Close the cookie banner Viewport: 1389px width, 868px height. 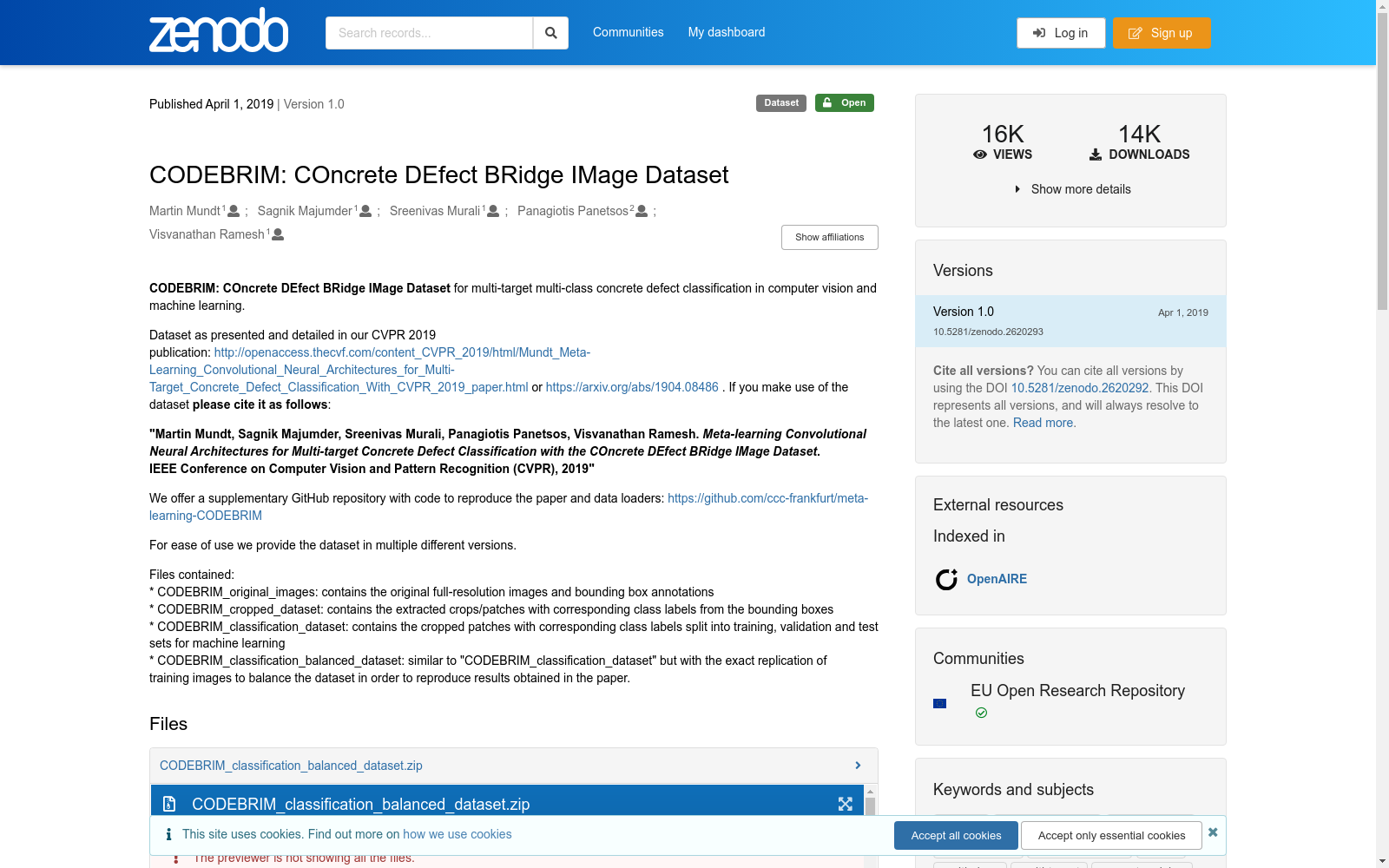[x=1213, y=832]
